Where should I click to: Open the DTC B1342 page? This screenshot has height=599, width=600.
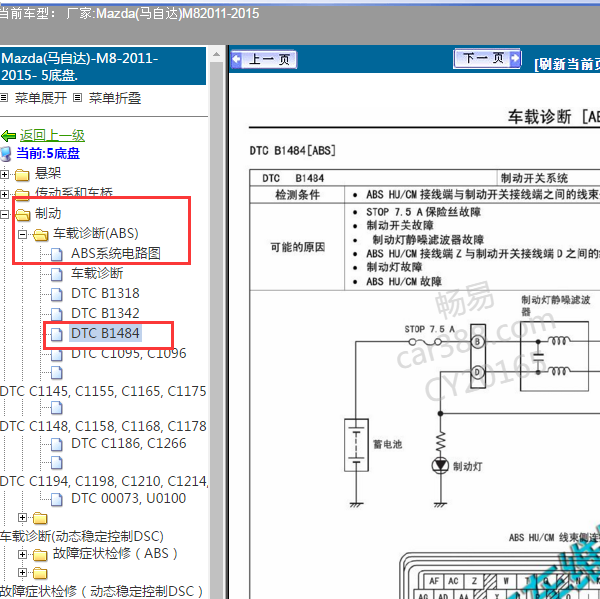[105, 313]
